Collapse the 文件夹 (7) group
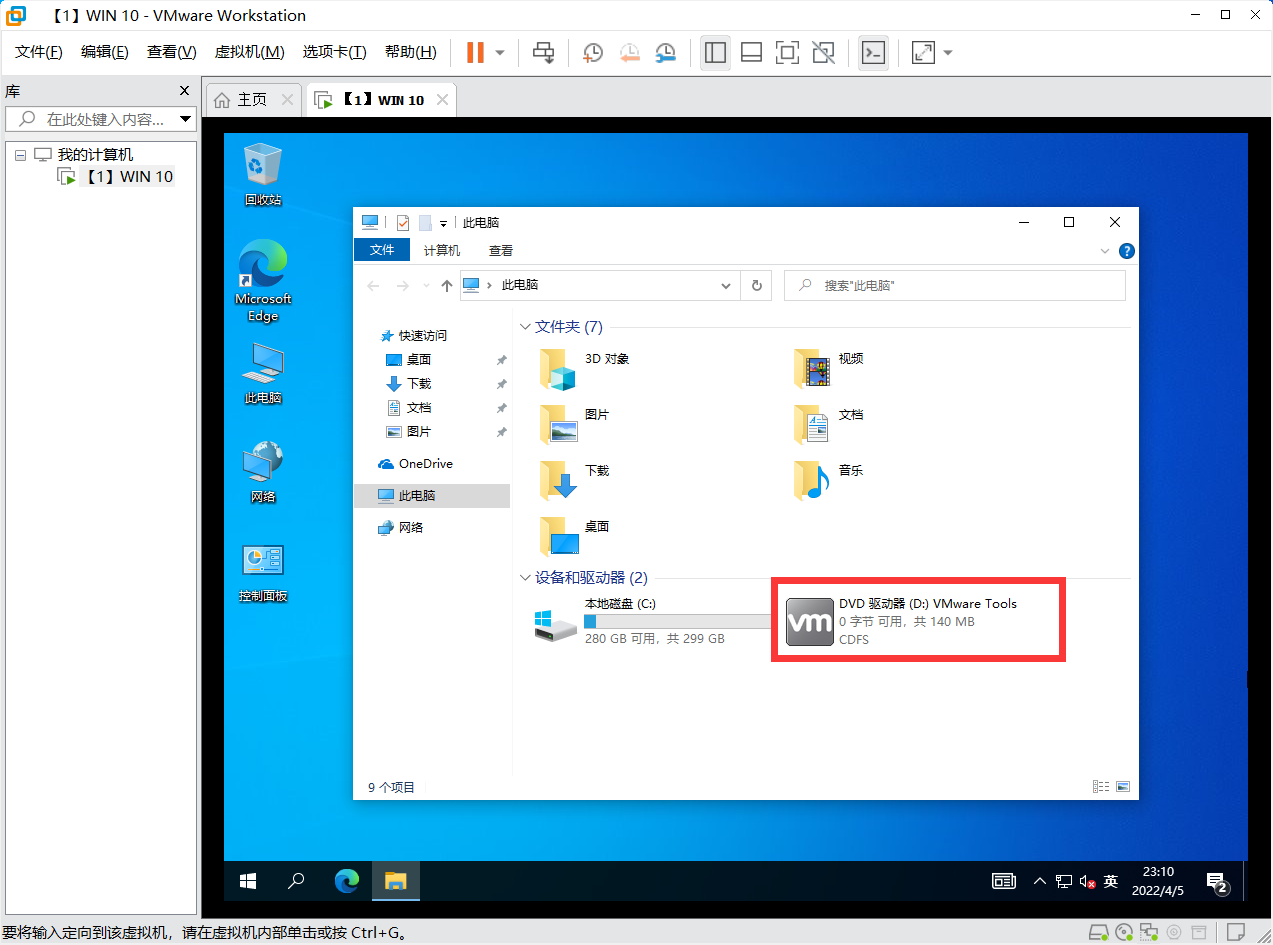The width and height of the screenshot is (1273, 945). click(x=525, y=327)
